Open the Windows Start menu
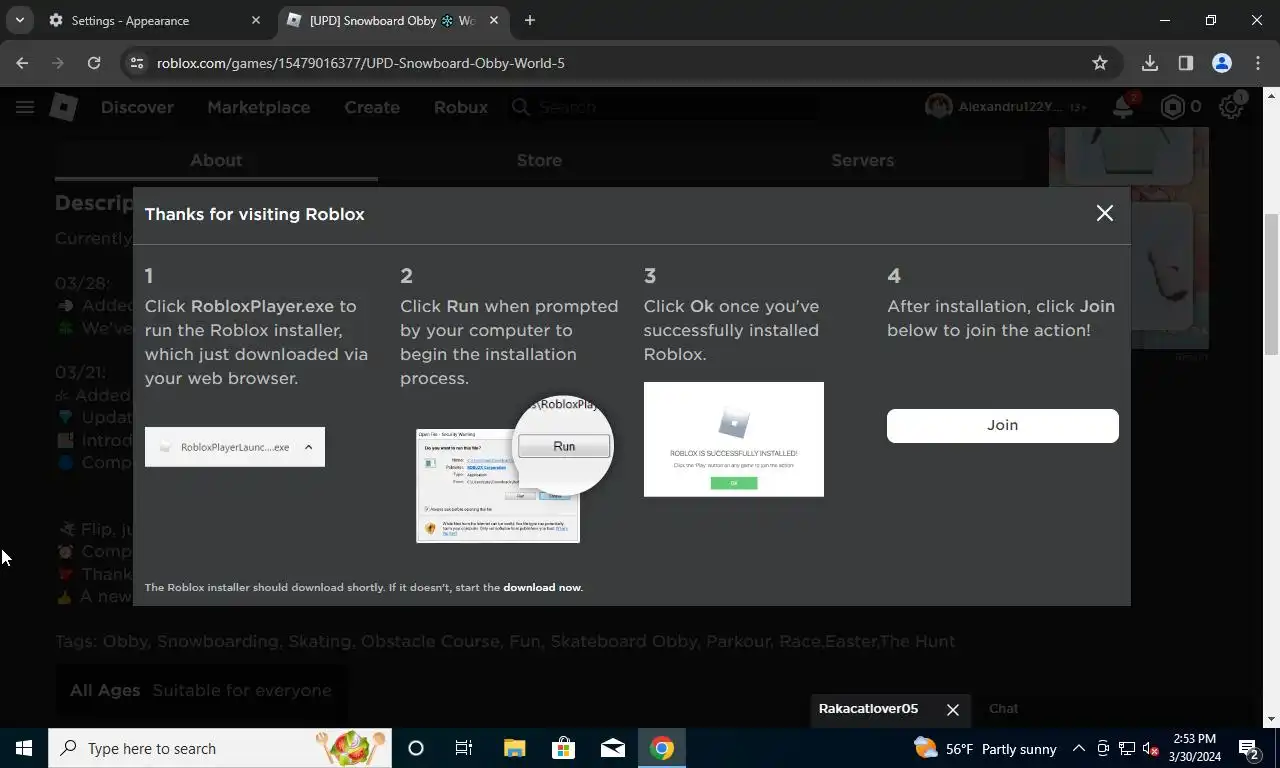This screenshot has height=768, width=1280. click(24, 748)
